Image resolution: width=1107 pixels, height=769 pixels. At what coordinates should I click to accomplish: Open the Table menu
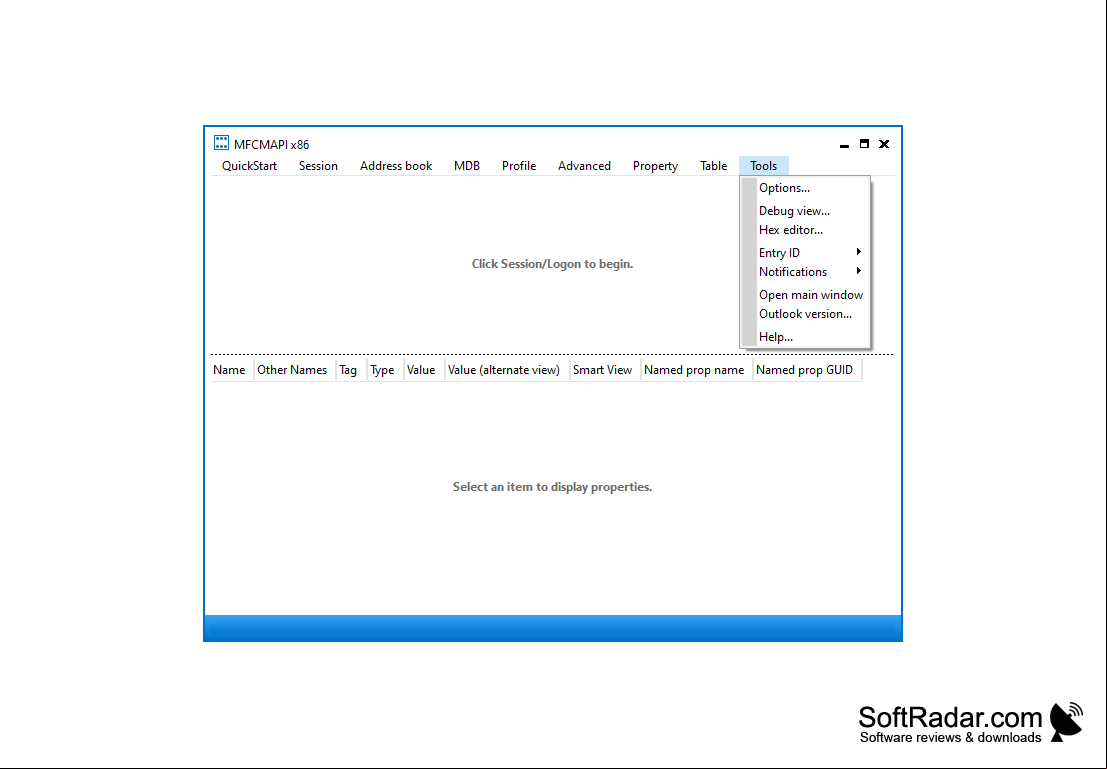coord(714,166)
